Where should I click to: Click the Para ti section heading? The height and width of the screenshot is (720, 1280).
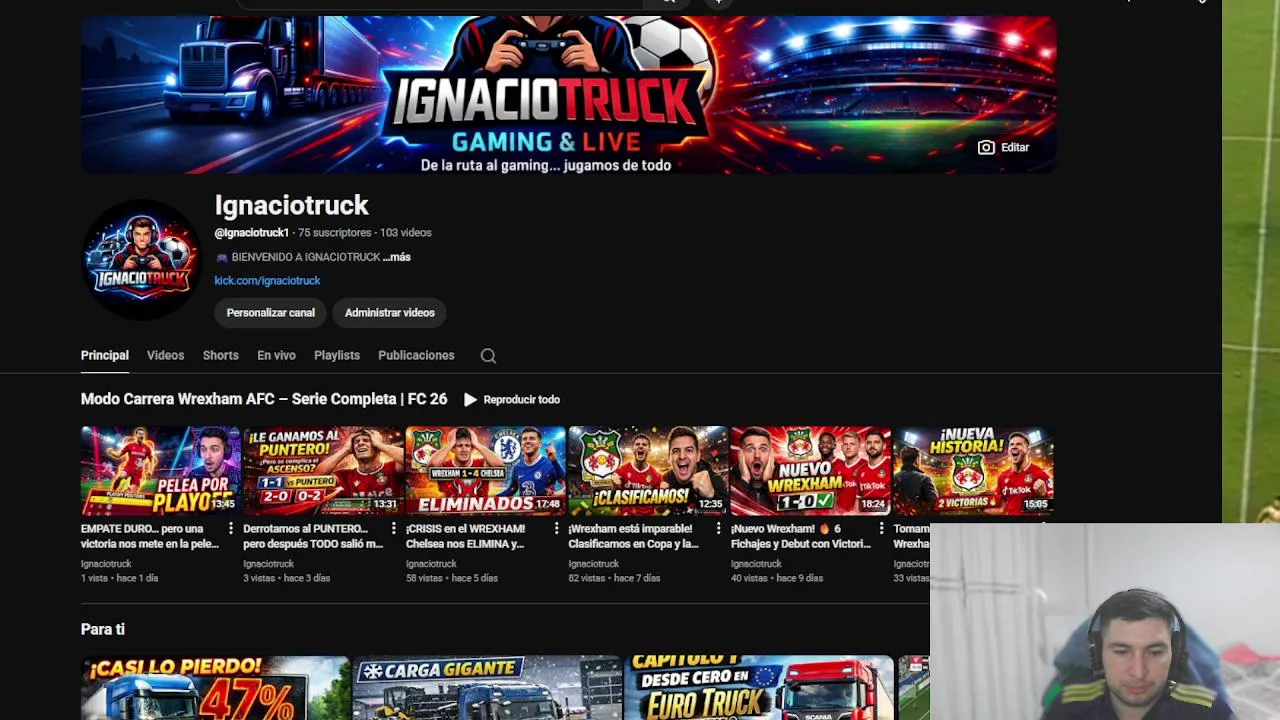pos(103,629)
